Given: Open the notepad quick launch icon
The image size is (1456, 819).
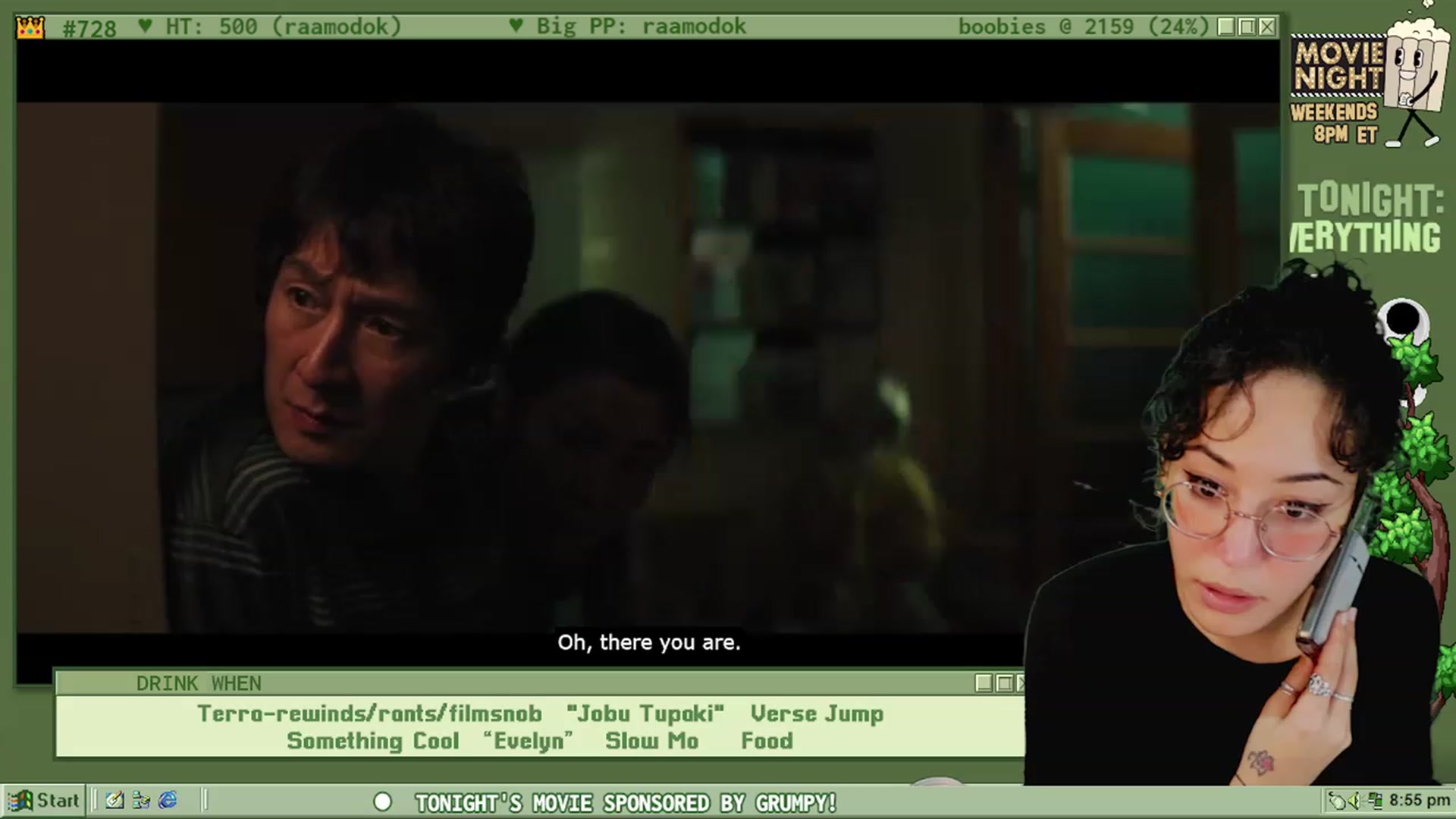Looking at the screenshot, I should point(115,800).
